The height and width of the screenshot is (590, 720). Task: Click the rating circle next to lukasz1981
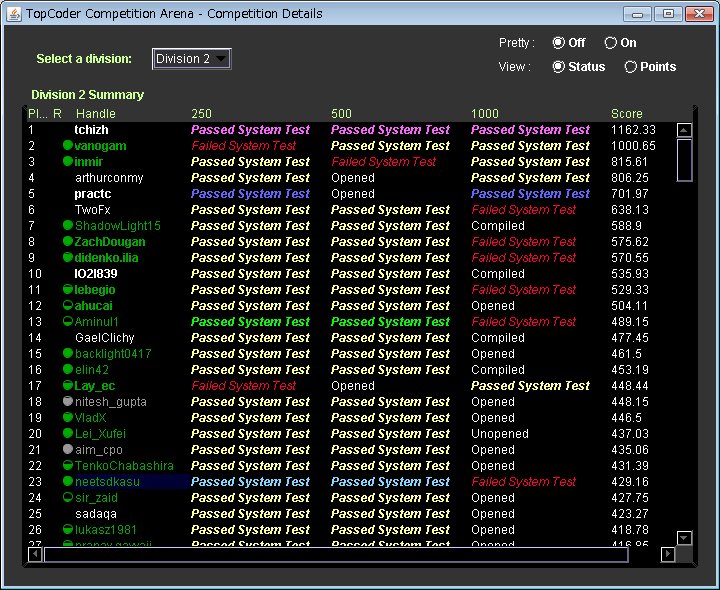(x=68, y=529)
